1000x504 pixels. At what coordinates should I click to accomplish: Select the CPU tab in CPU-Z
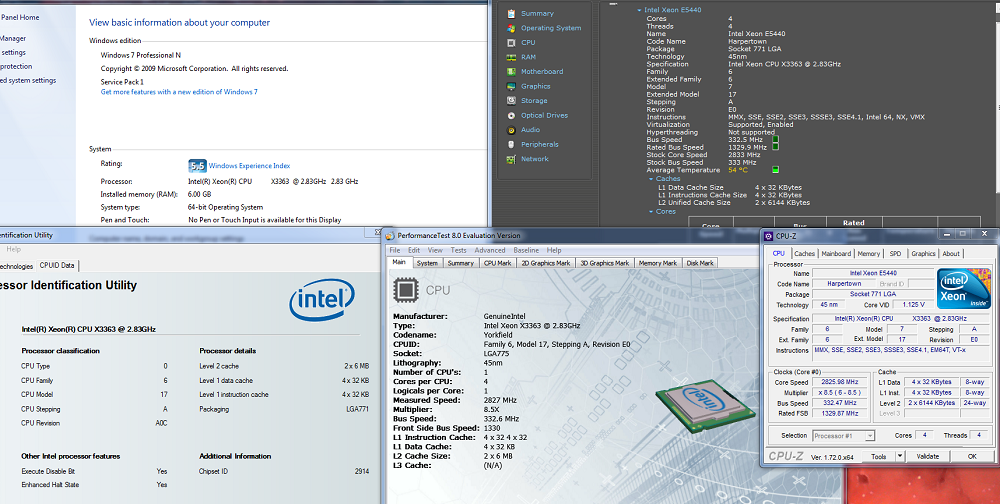pyautogui.click(x=779, y=253)
